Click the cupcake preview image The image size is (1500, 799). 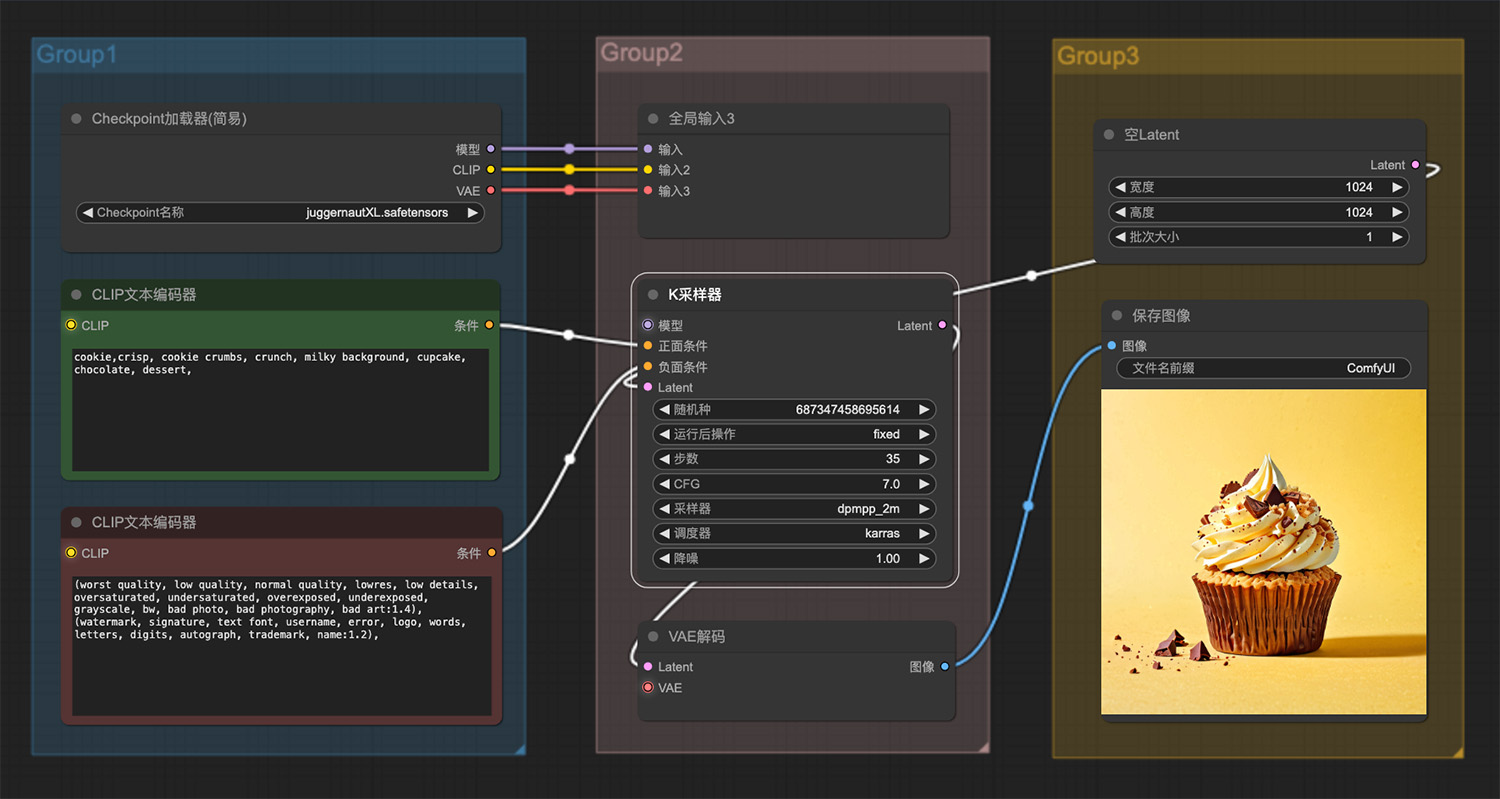1264,552
